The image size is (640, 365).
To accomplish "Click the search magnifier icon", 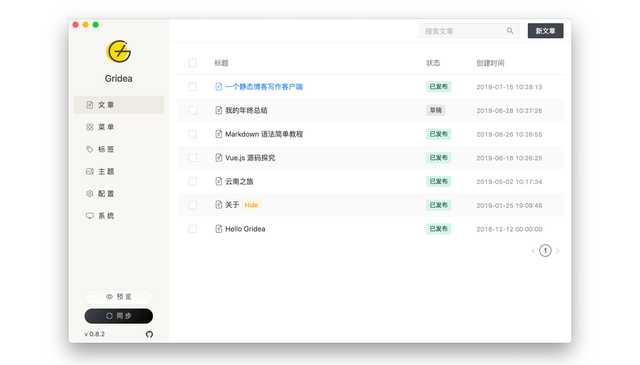I will tap(510, 31).
